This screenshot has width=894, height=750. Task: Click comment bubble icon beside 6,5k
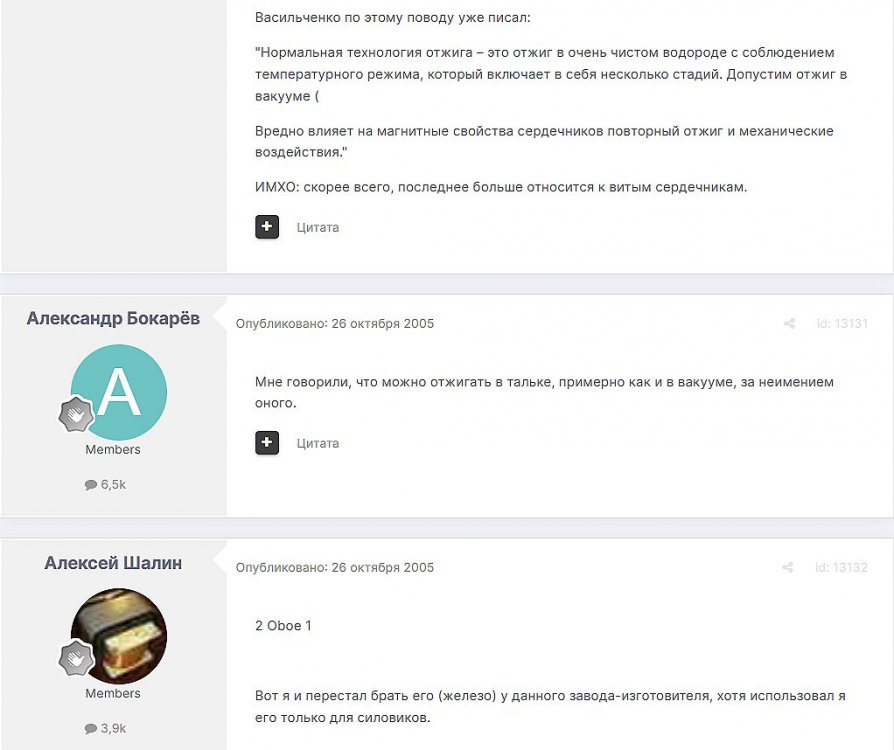[x=91, y=485]
